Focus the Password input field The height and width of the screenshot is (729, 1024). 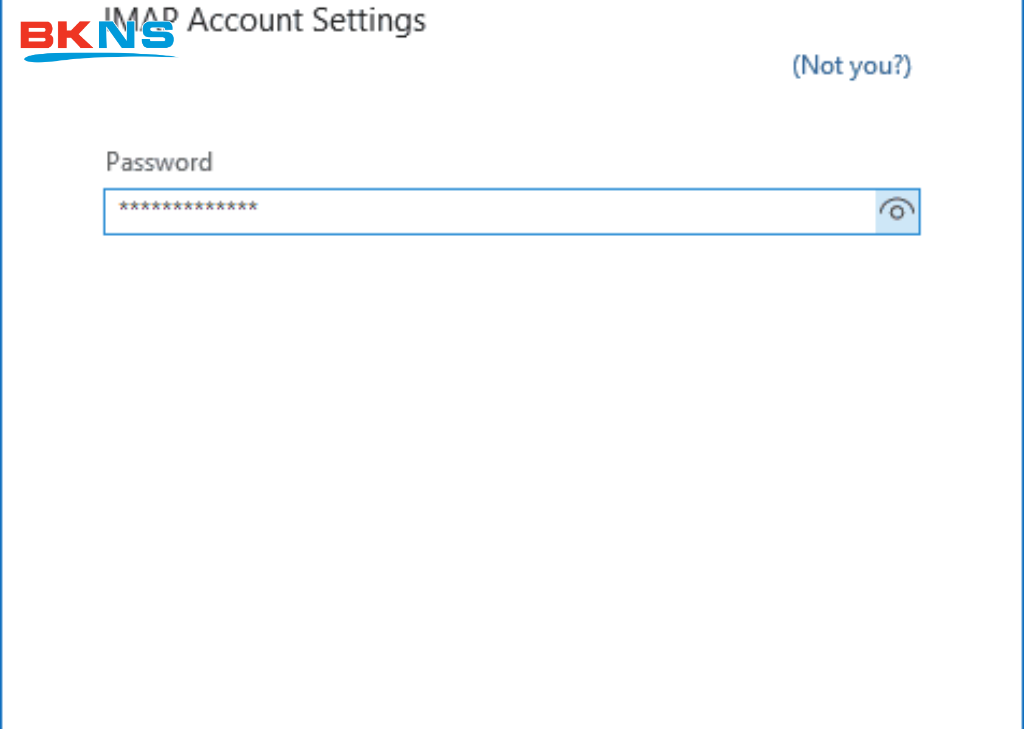tap(490, 212)
